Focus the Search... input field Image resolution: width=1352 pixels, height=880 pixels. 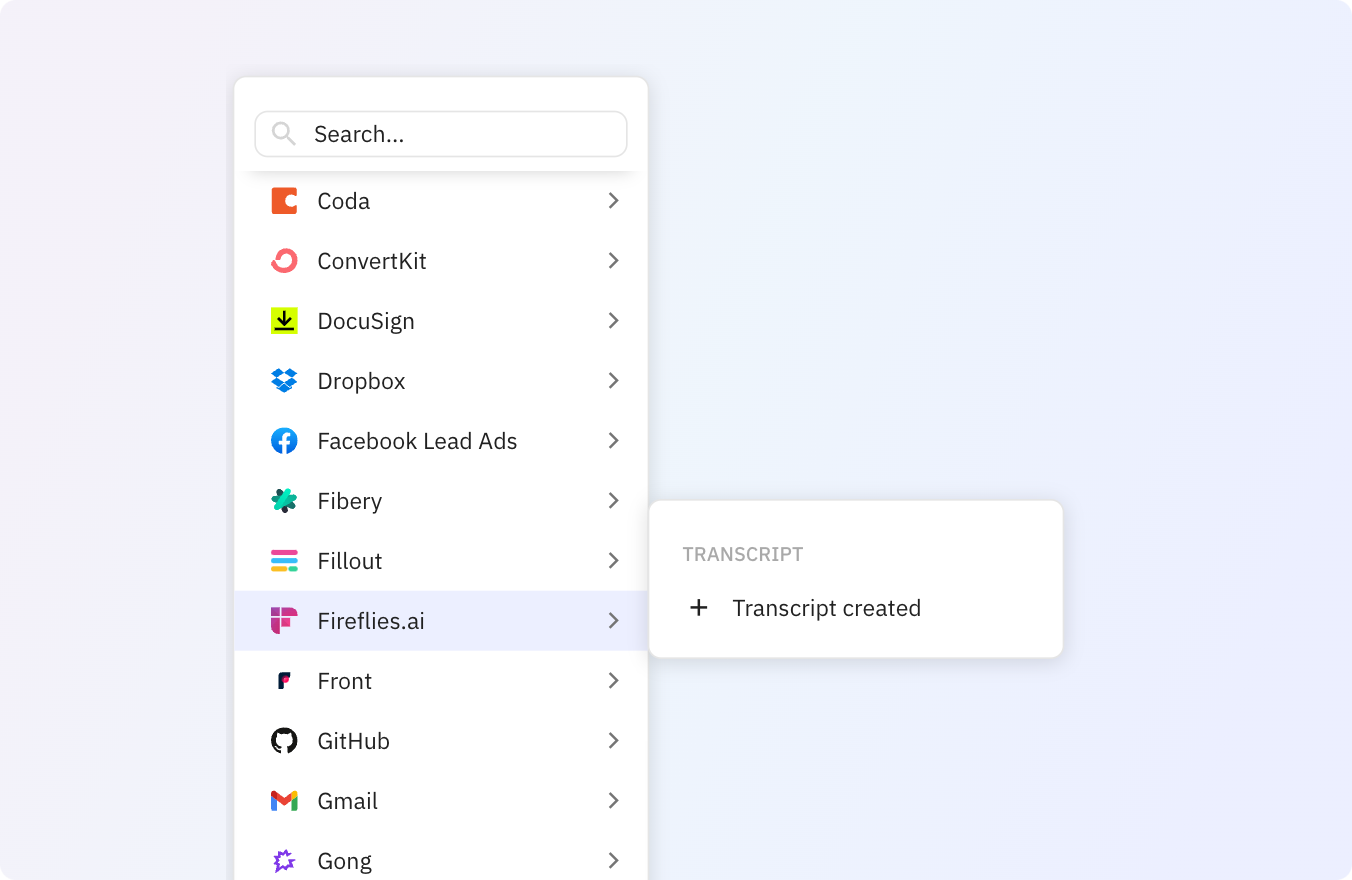(x=441, y=134)
